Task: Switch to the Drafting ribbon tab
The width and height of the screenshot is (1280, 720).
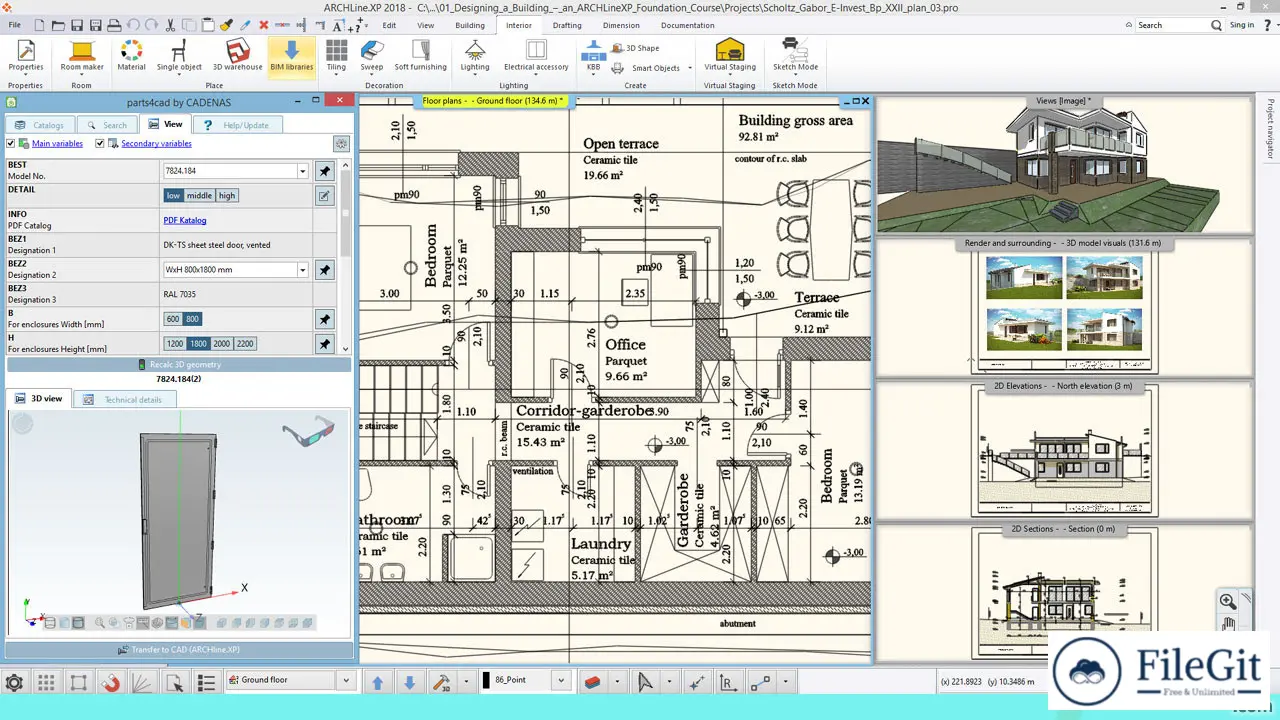Action: point(567,25)
